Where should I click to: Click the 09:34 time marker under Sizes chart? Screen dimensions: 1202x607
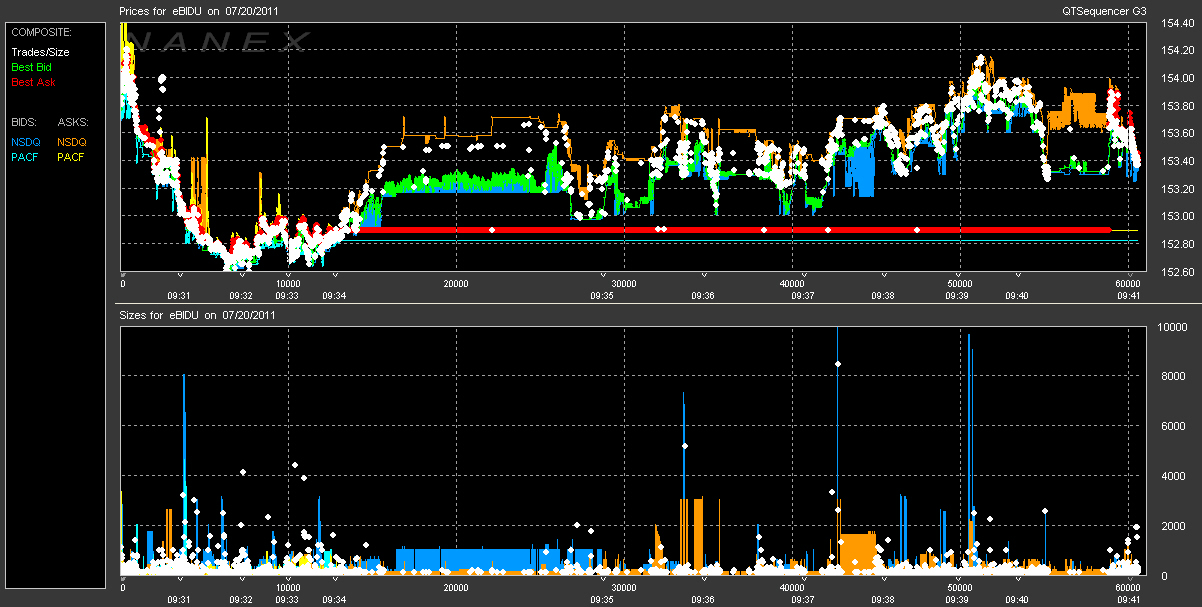click(x=334, y=600)
